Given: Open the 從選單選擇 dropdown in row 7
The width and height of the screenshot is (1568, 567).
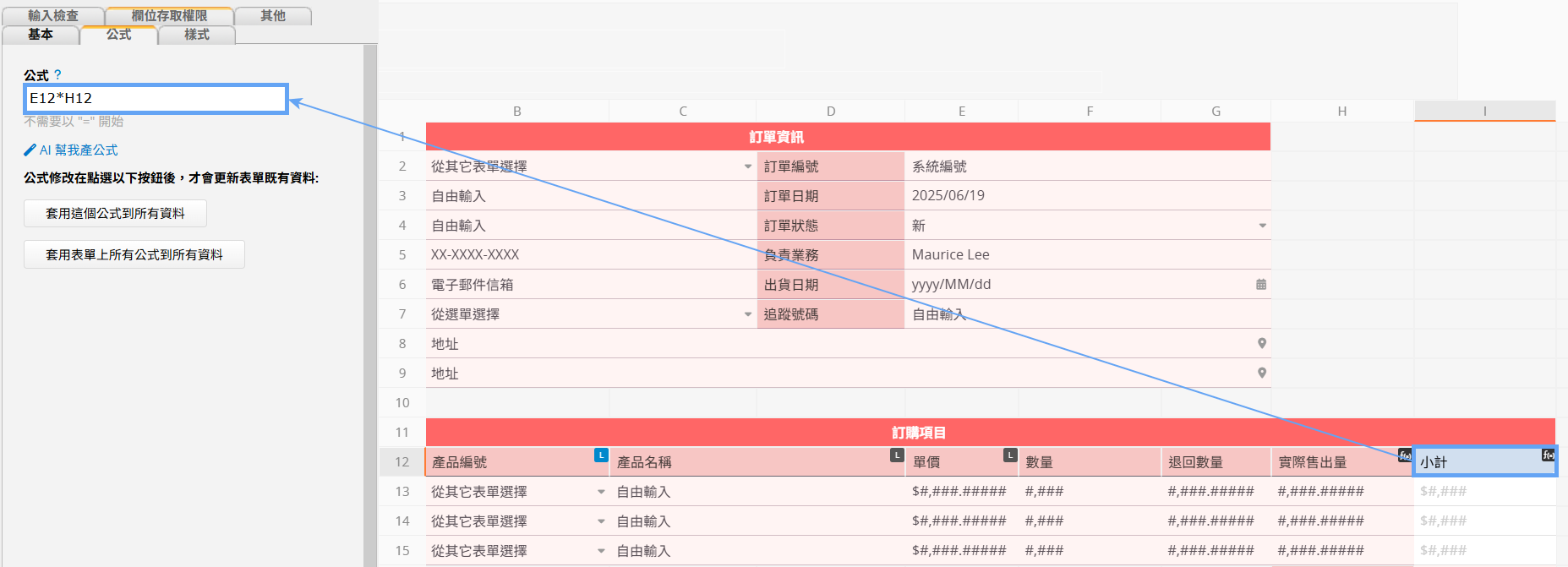Looking at the screenshot, I should [748, 314].
